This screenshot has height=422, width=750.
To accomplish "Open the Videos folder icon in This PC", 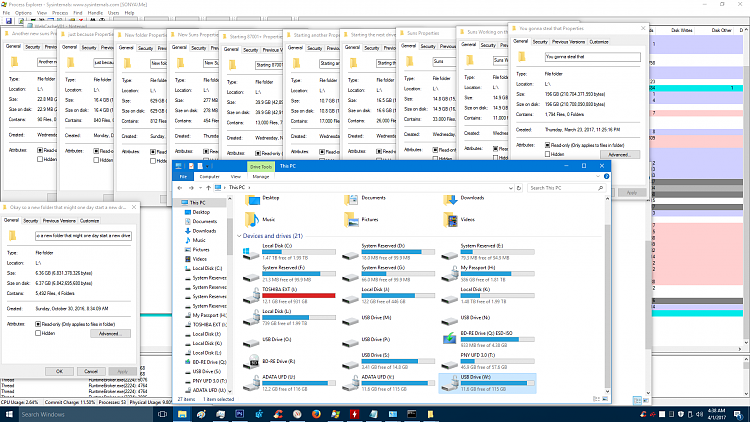I will (x=450, y=220).
